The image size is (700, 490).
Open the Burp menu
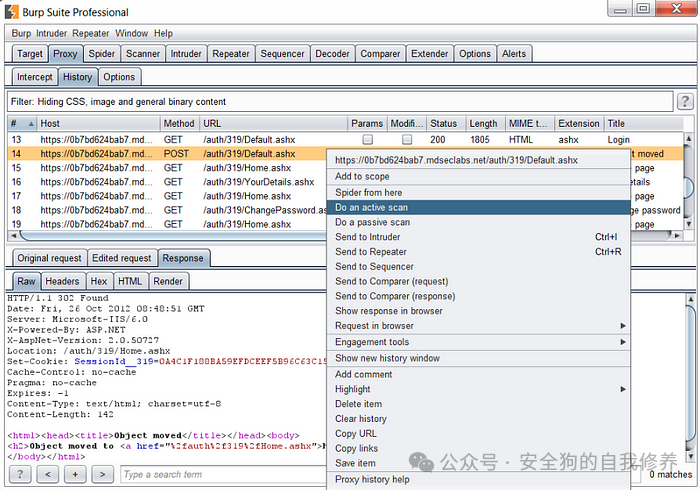pyautogui.click(x=21, y=33)
